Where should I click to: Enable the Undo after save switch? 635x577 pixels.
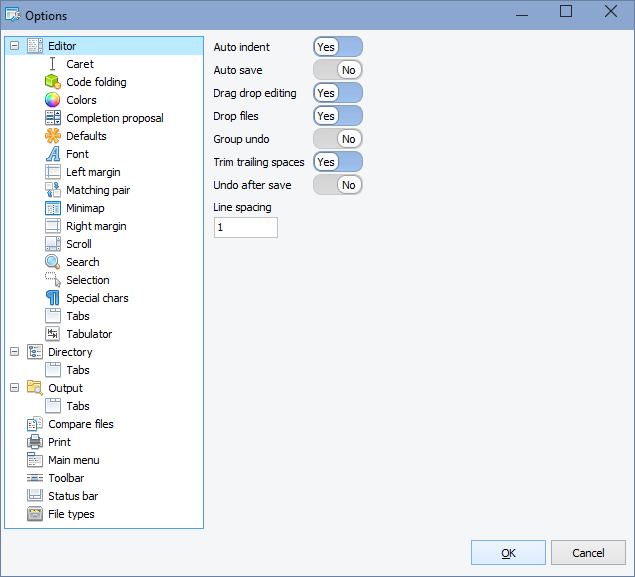pyautogui.click(x=338, y=185)
